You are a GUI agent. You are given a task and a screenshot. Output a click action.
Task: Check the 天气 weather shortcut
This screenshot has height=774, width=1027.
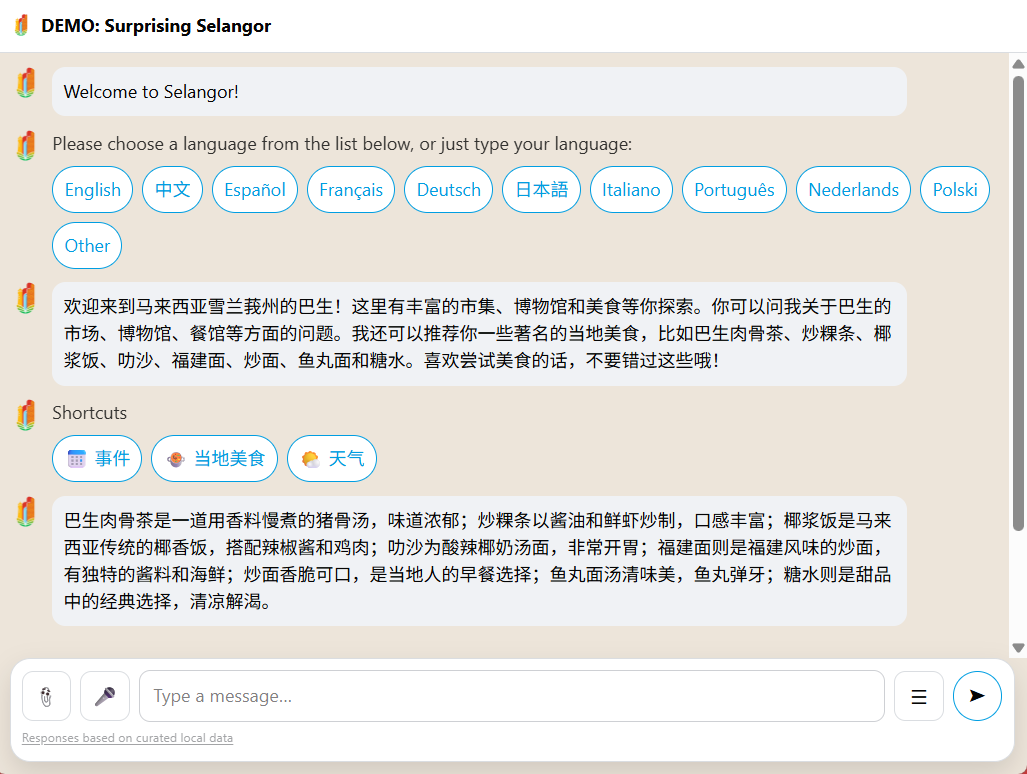(x=332, y=459)
